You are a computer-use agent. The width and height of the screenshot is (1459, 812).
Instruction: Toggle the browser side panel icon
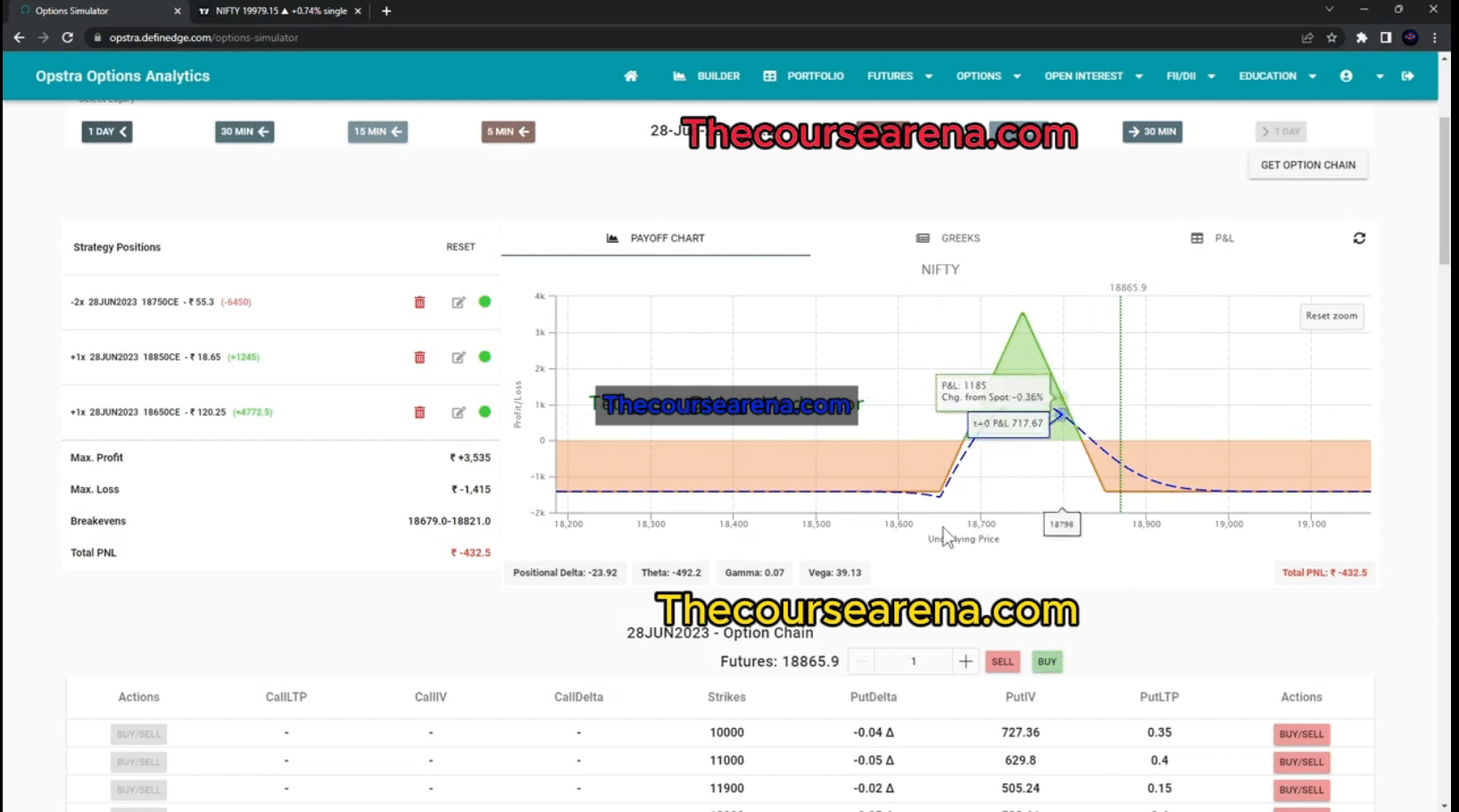[1385, 37]
